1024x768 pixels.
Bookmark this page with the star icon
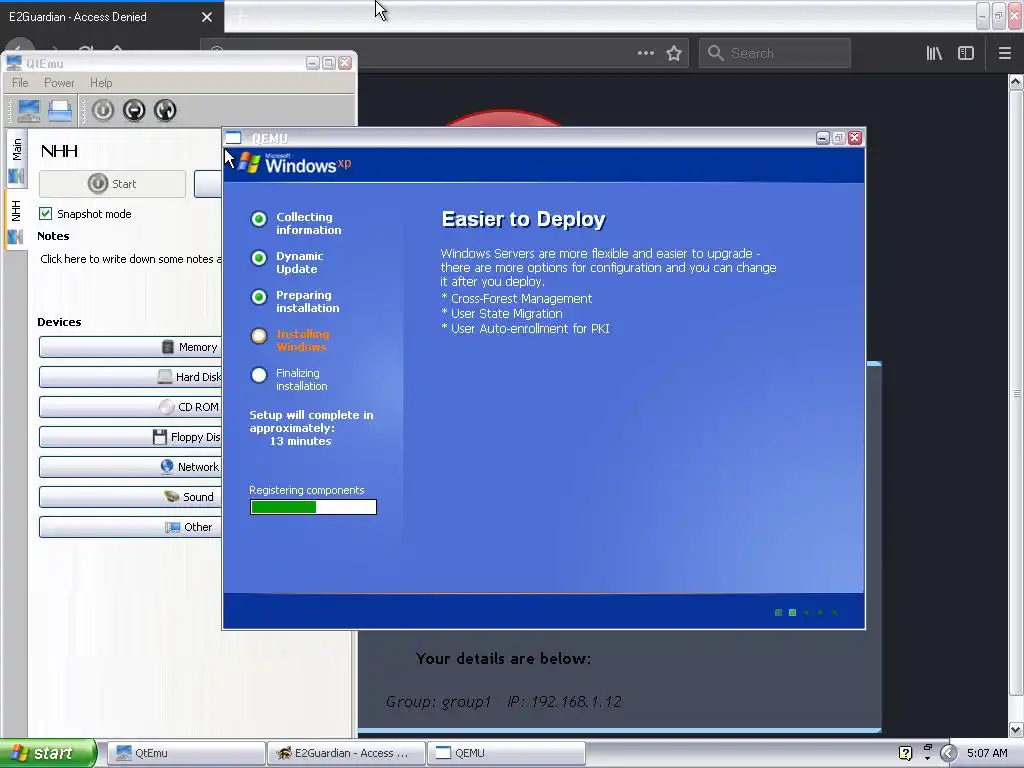coord(674,53)
